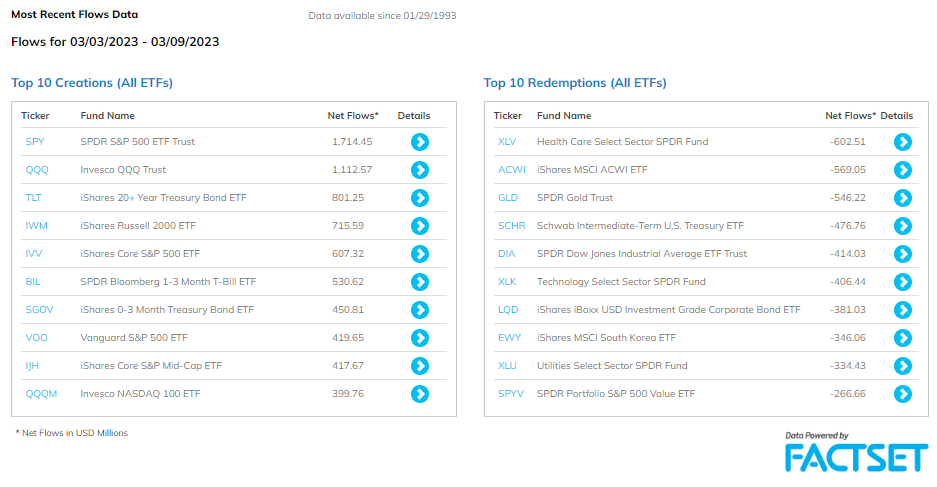Click the Net Flows* header in Creations table

tap(353, 116)
